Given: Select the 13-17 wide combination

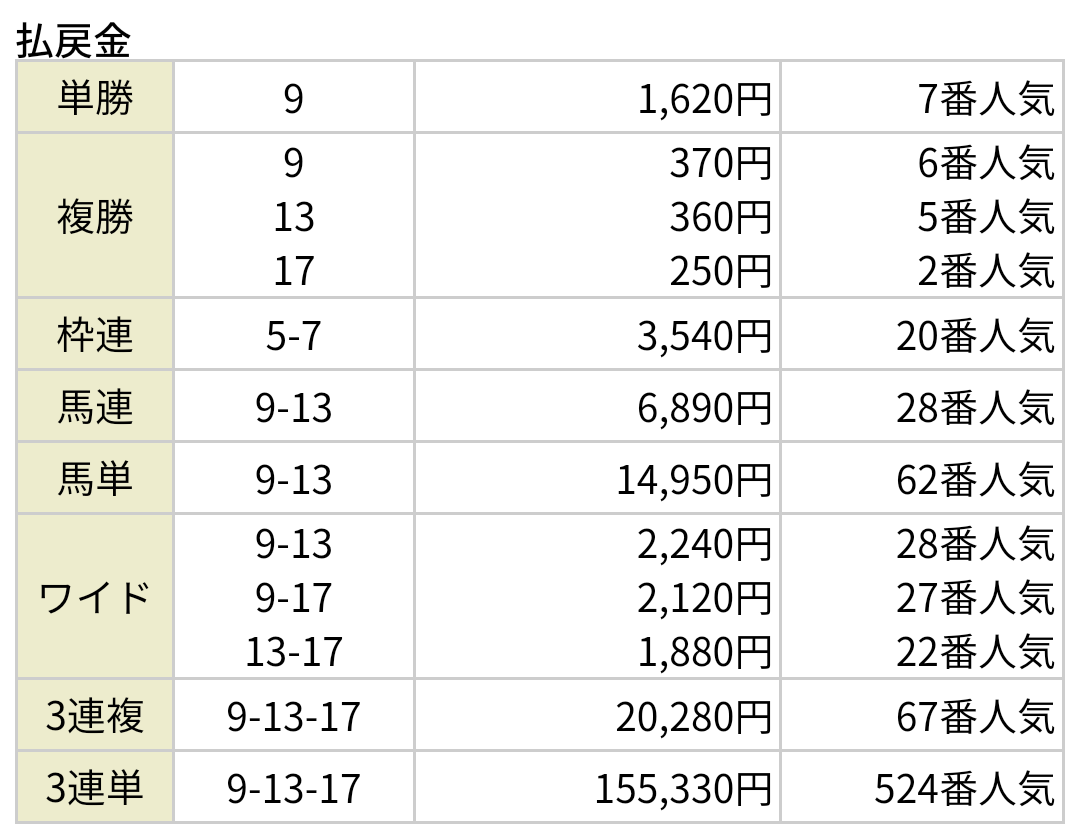Looking at the screenshot, I should 293,652.
